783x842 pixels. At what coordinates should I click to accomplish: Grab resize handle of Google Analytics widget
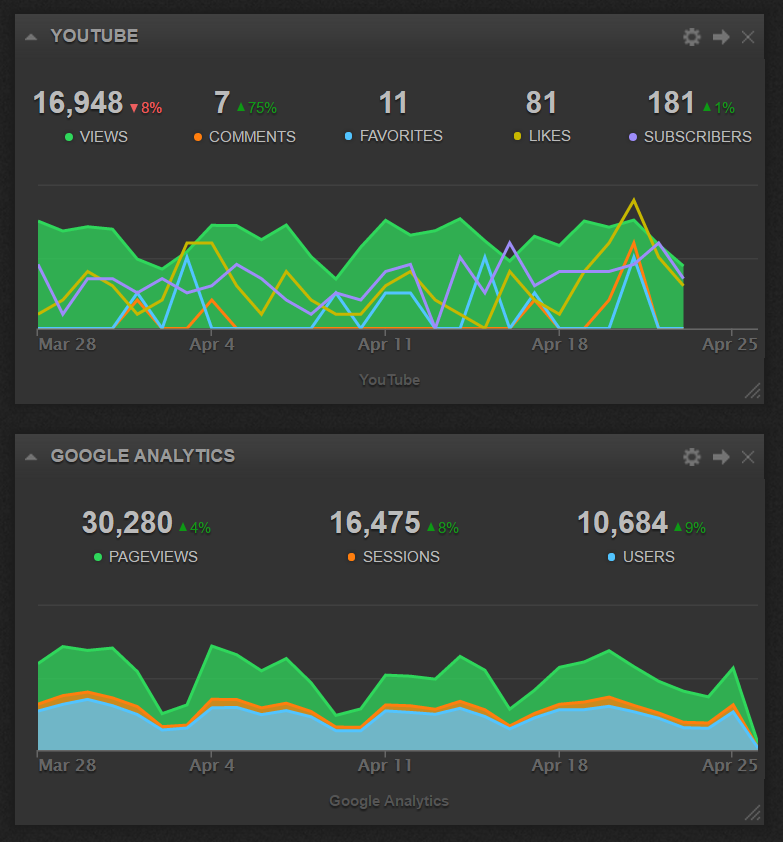pos(752,812)
